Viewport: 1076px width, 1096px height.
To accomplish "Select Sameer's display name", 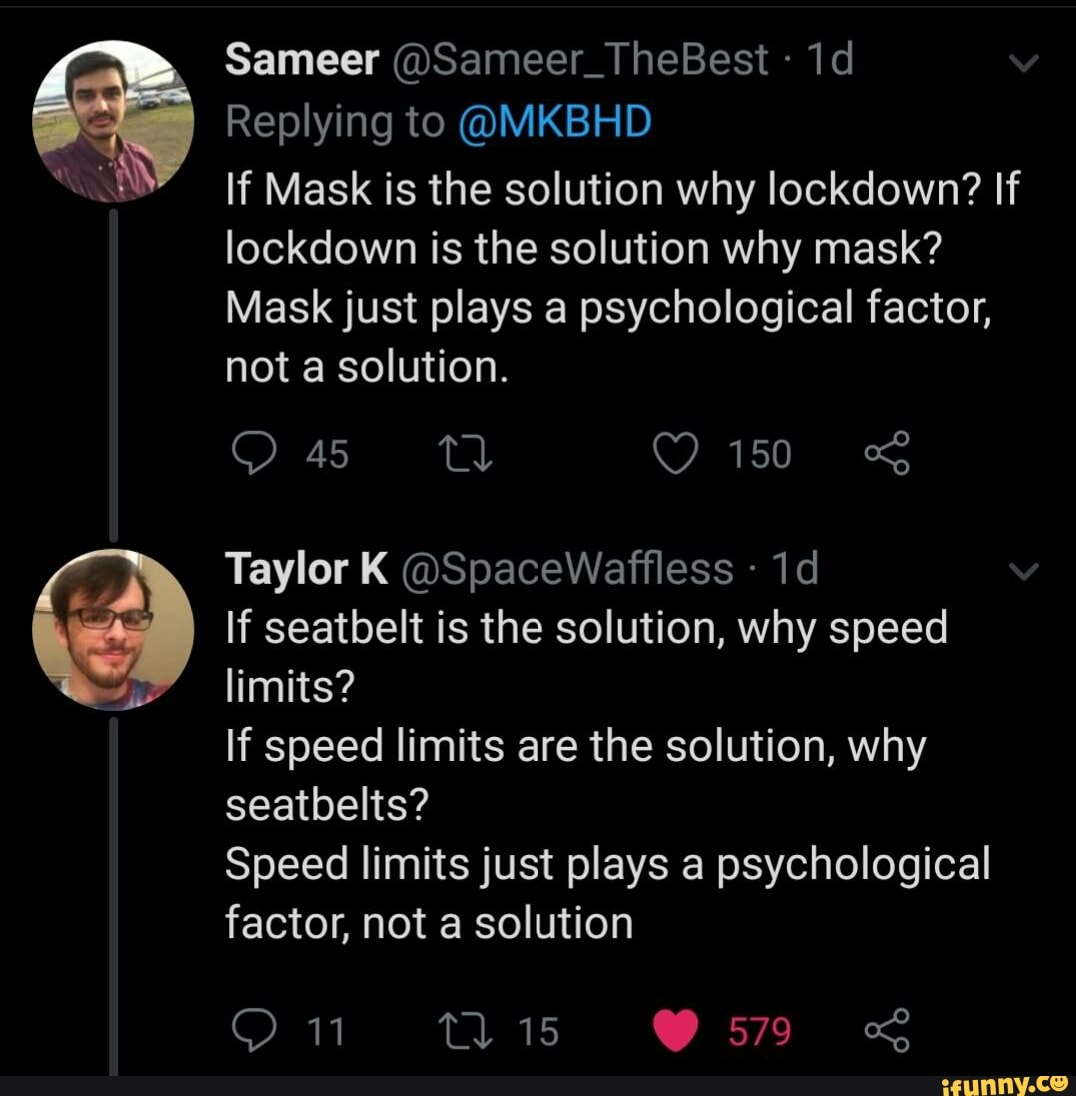I will click(x=299, y=60).
